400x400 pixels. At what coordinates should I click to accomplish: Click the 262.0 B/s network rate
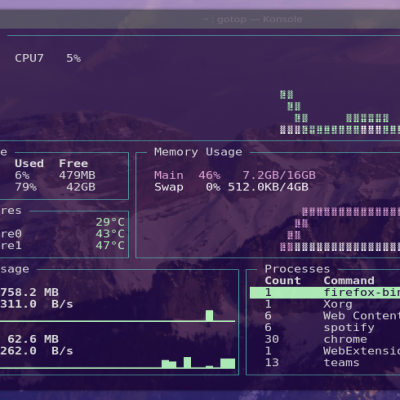37,351
